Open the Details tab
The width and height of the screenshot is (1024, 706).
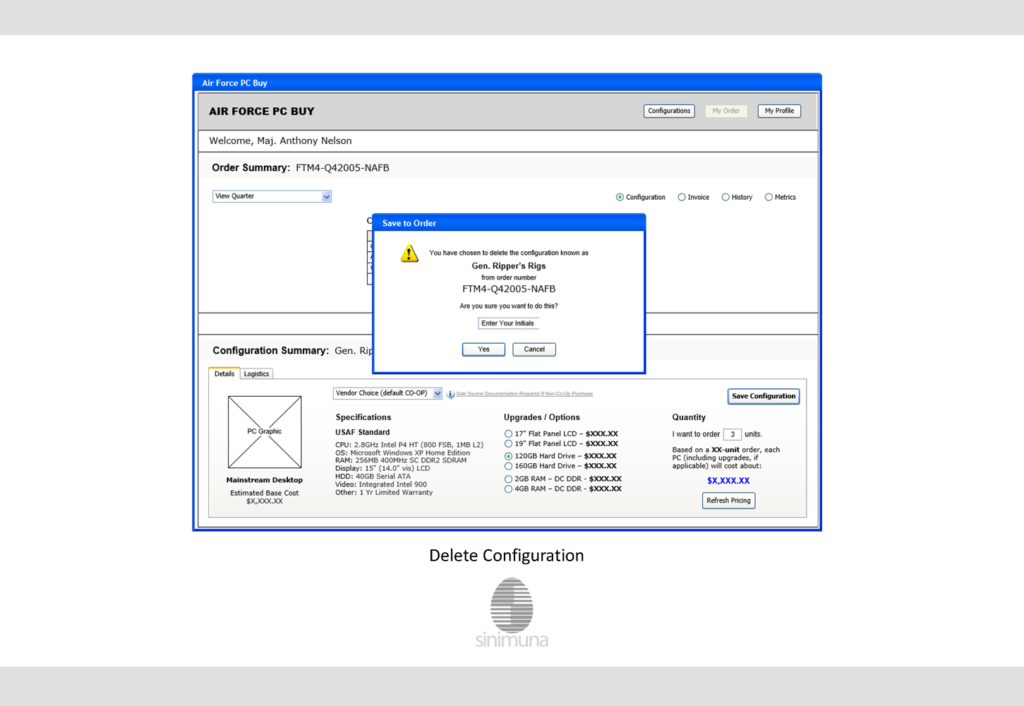pos(224,374)
